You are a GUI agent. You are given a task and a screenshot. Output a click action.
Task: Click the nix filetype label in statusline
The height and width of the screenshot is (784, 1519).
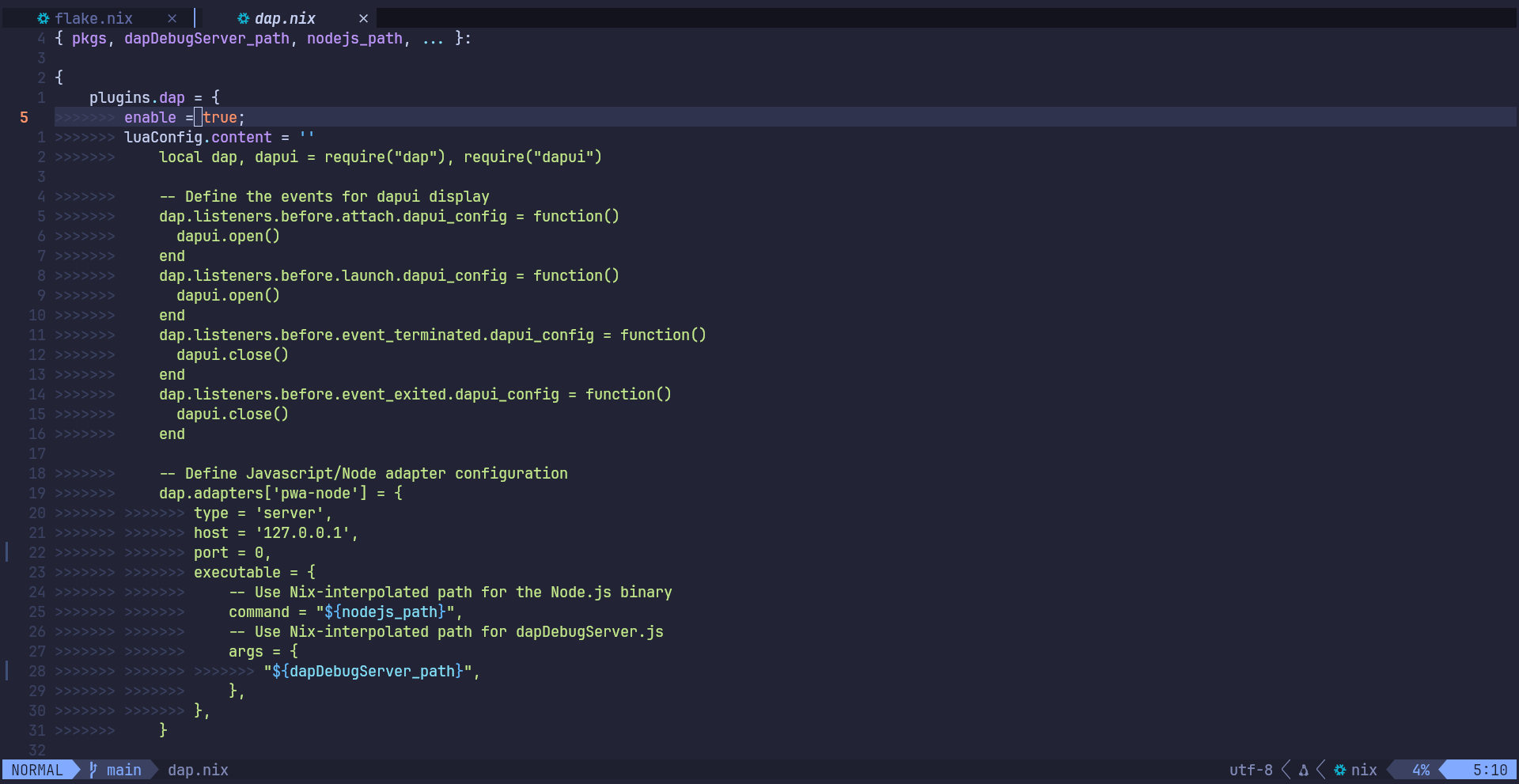1364,770
